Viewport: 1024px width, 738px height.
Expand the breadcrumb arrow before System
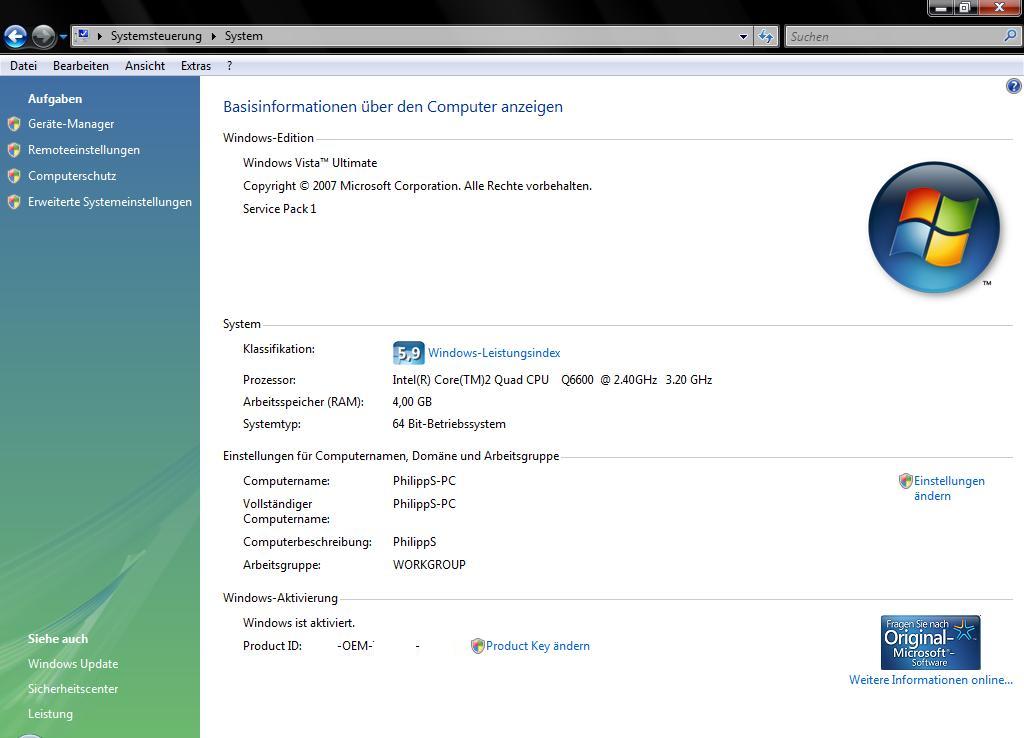coord(214,36)
